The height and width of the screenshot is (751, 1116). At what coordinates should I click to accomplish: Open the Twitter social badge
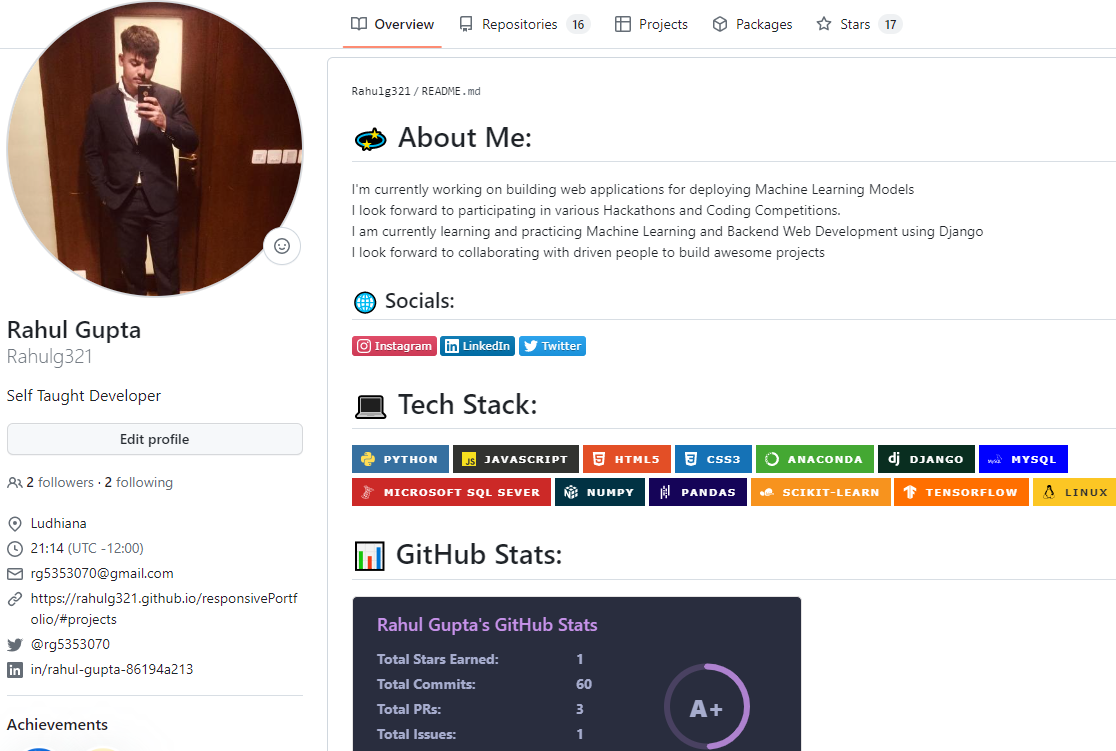552,346
